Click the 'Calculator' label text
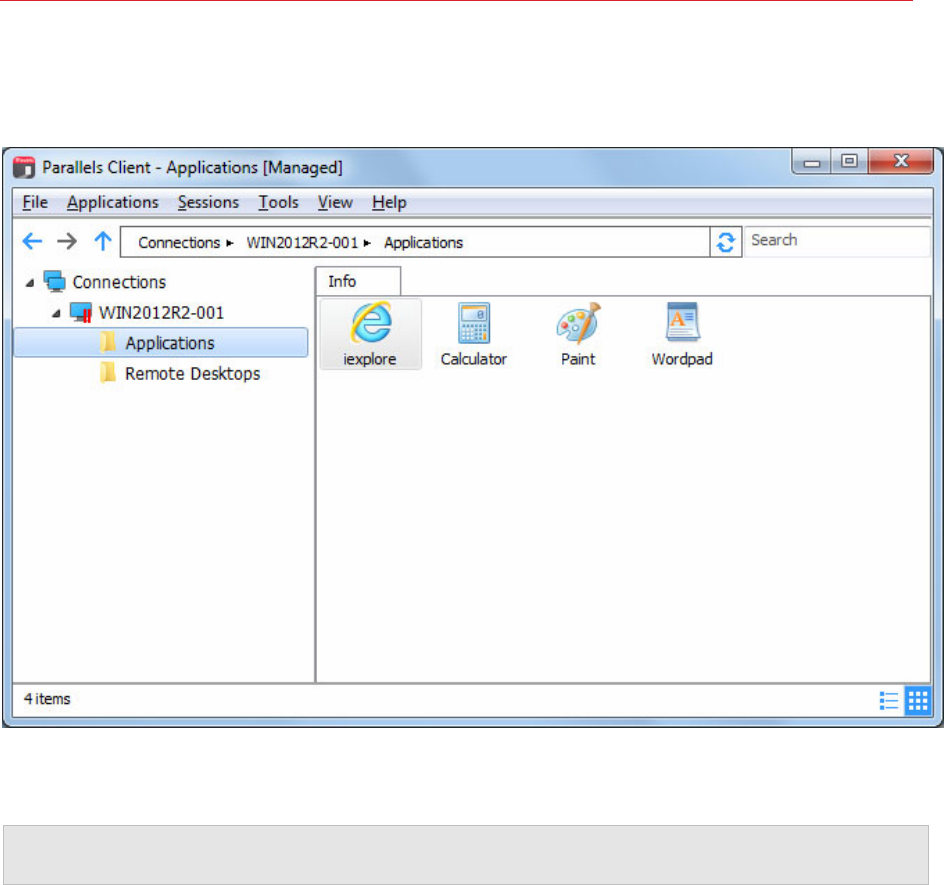 [x=474, y=359]
